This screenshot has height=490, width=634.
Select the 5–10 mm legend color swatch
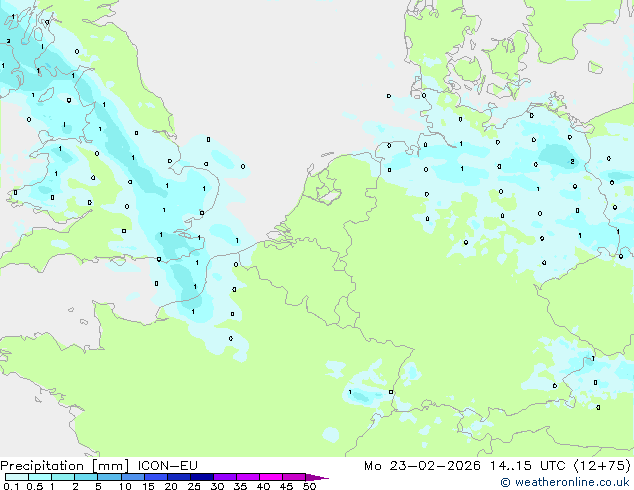pos(109,477)
